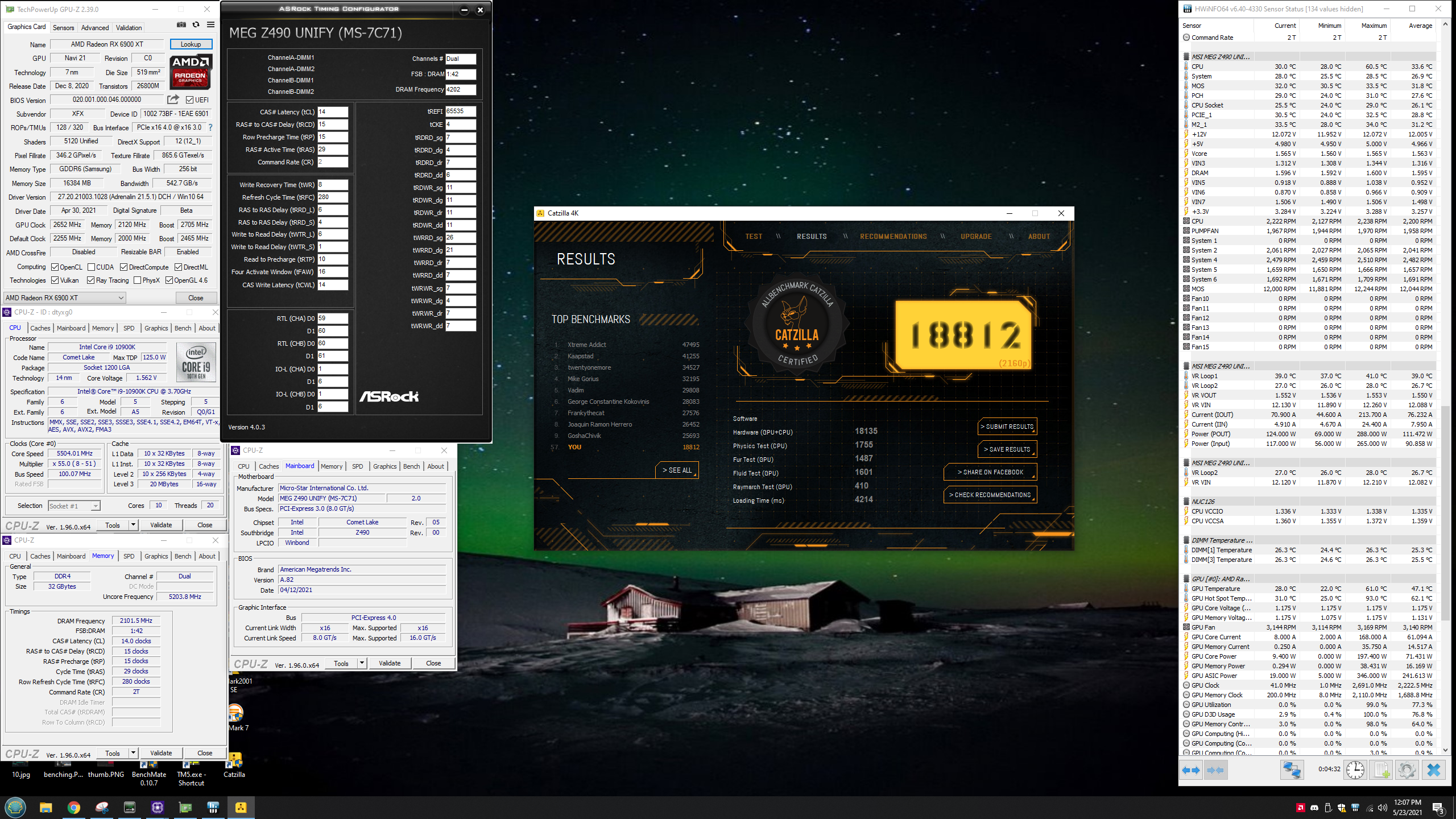This screenshot has width=1456, height=819.
Task: Click GPU-Z graphics card taskbar icon
Action: pos(185,808)
